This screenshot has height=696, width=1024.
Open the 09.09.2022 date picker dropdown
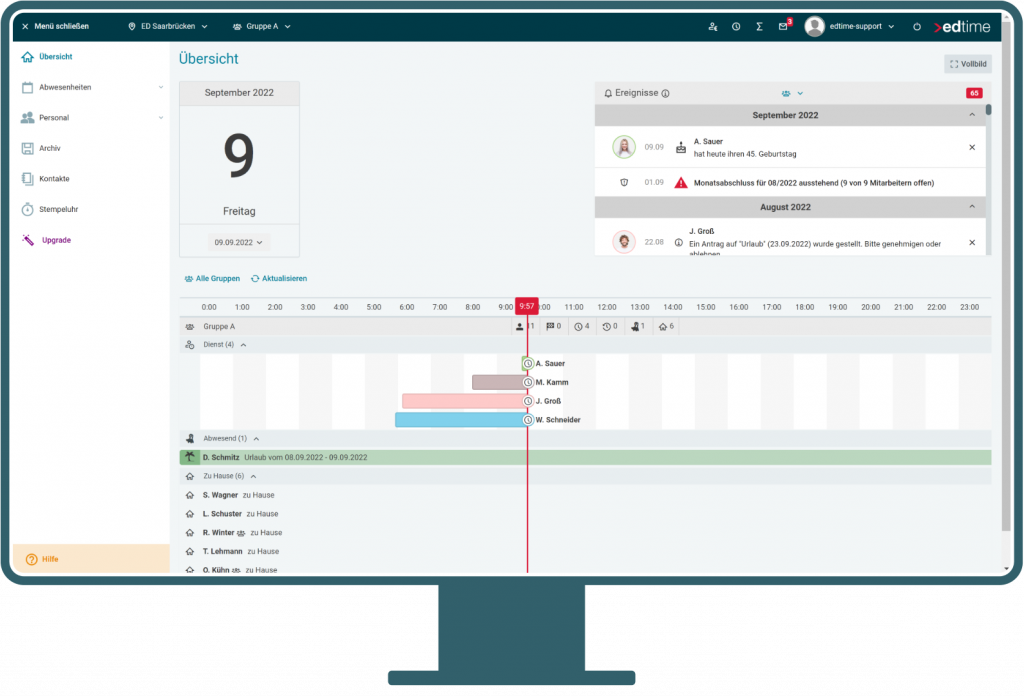pos(239,242)
